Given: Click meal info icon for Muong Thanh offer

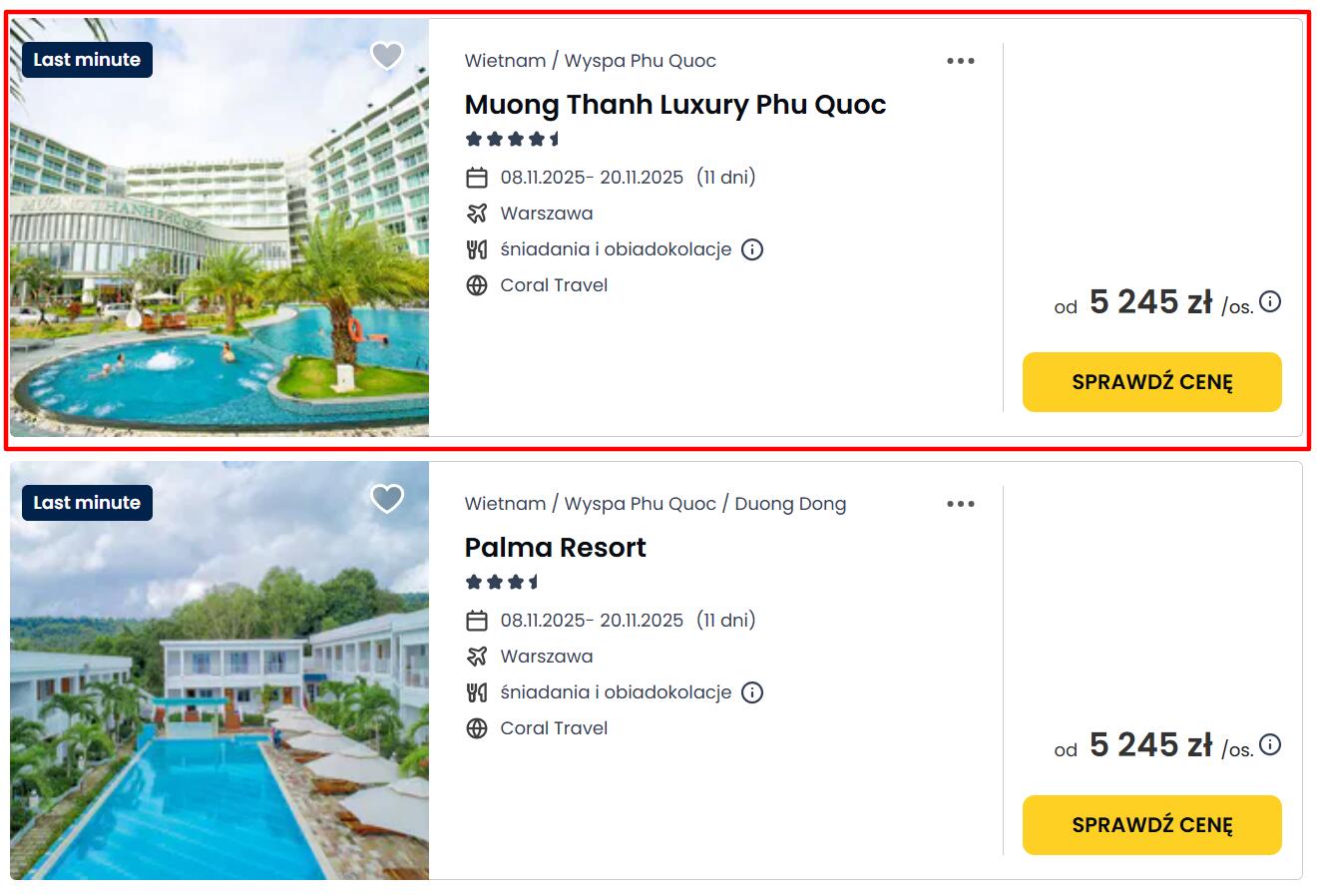Looking at the screenshot, I should (752, 249).
